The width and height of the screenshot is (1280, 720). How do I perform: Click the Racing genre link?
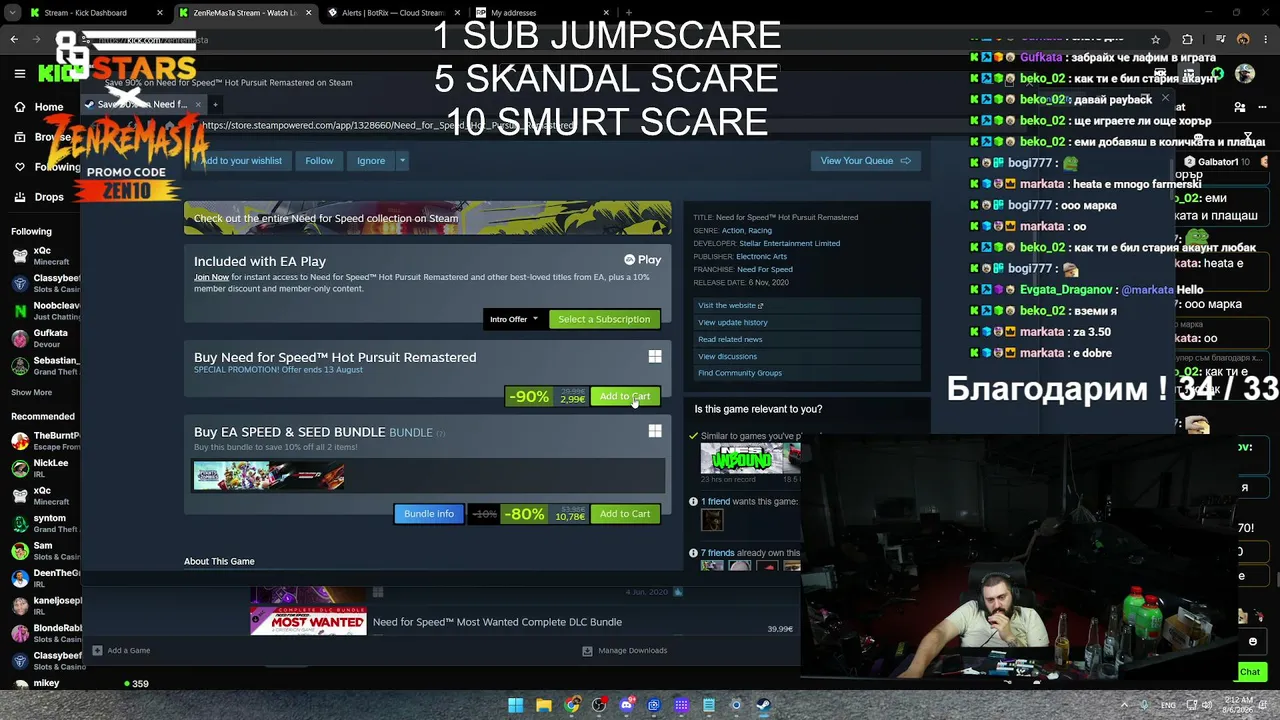[760, 231]
